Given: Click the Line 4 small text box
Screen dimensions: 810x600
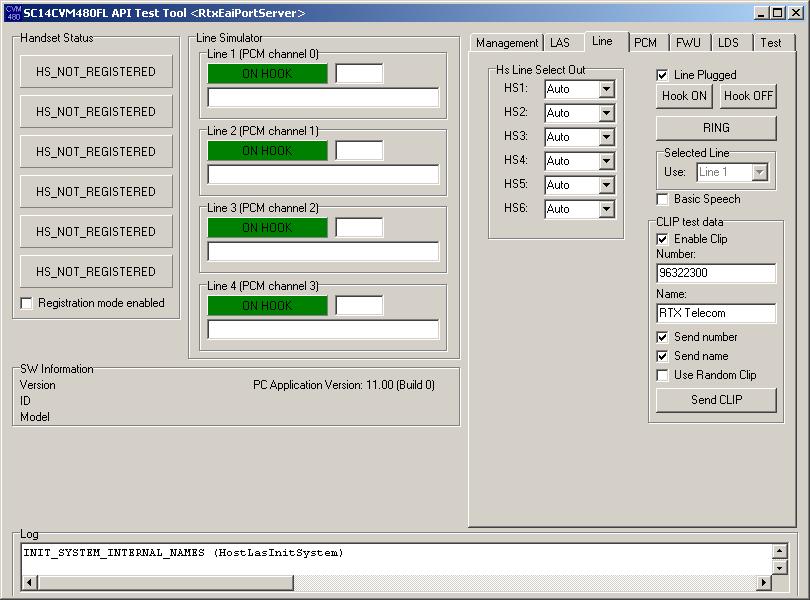Looking at the screenshot, I should 359,306.
